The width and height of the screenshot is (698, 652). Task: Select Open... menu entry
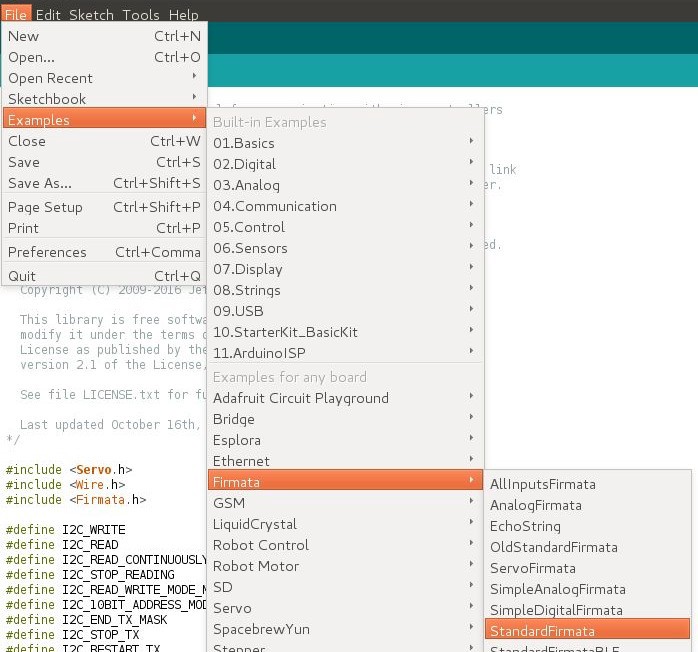coord(104,57)
